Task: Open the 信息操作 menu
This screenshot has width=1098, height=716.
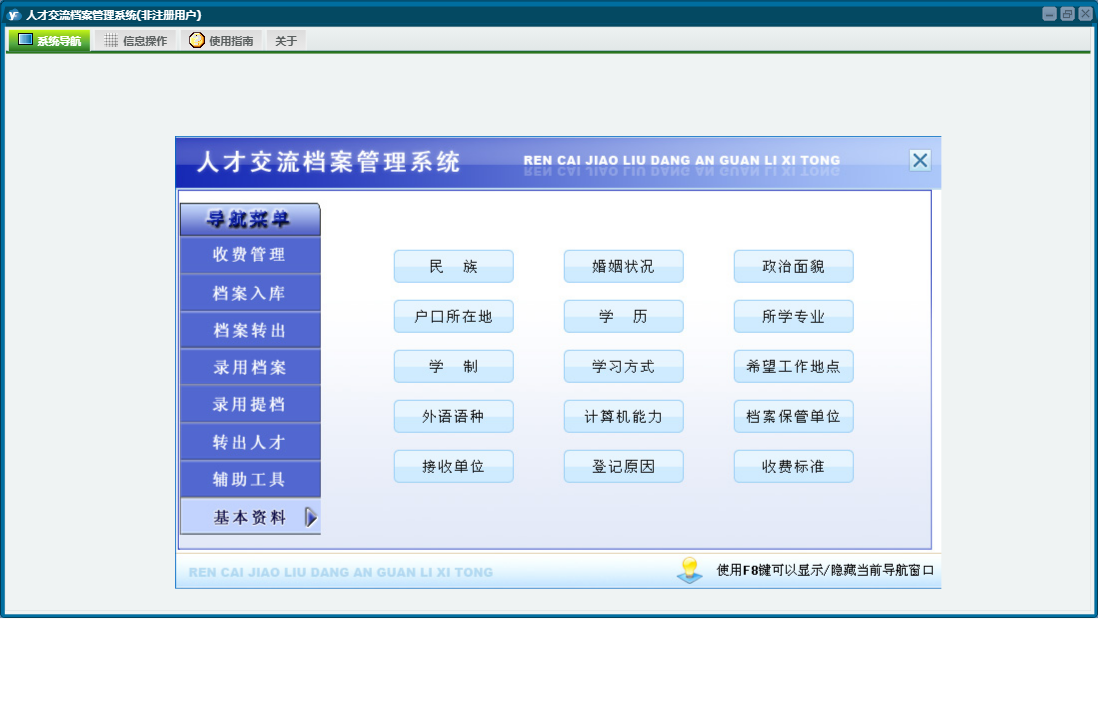Action: point(136,40)
